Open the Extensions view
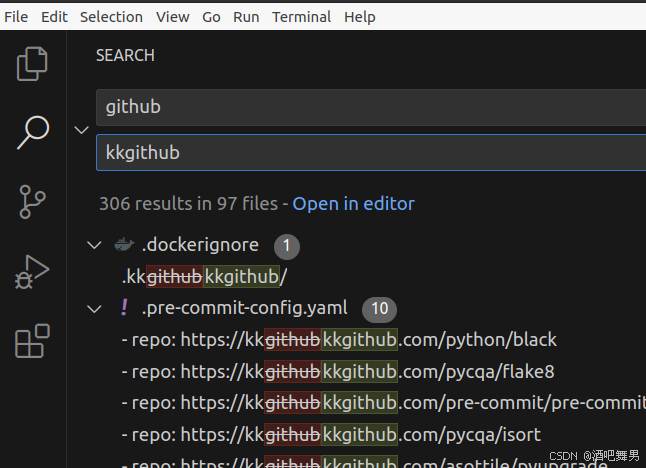The height and width of the screenshot is (468, 646). [x=33, y=341]
